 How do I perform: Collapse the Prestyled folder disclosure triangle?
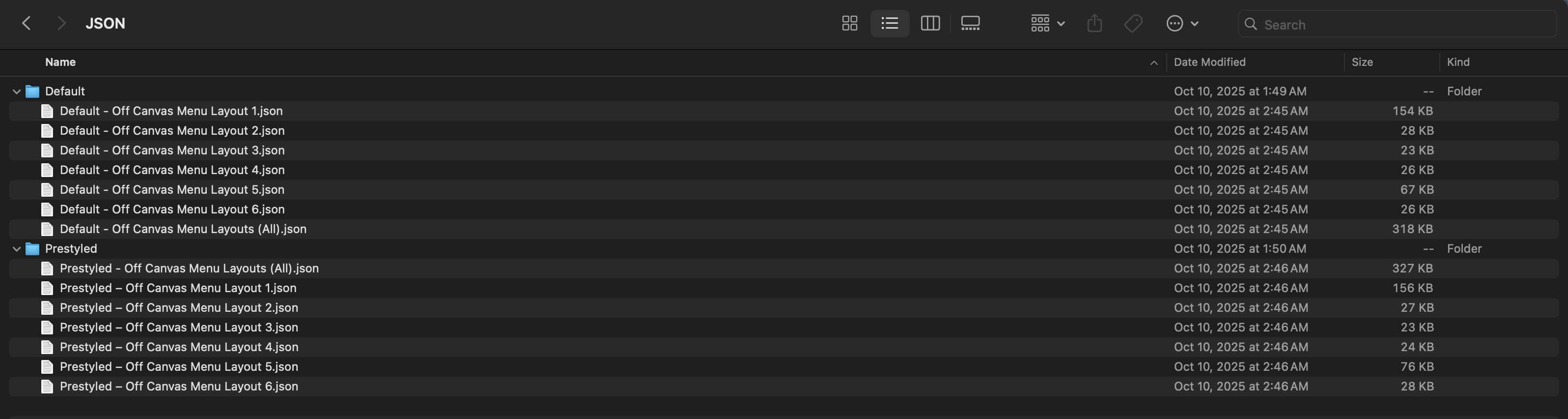point(16,248)
